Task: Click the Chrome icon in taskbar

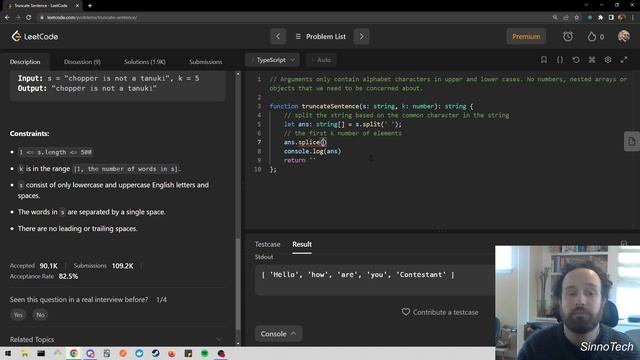Action: coord(74,353)
